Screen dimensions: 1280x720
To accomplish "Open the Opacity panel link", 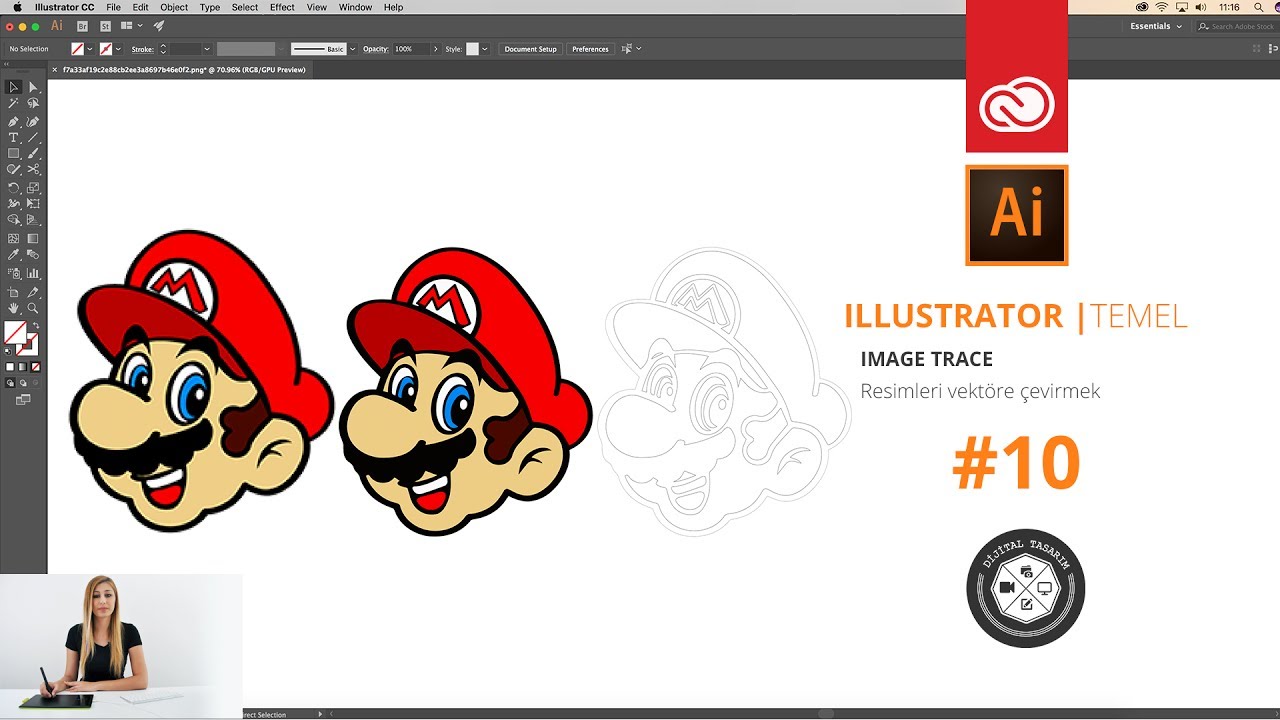I will tap(376, 49).
